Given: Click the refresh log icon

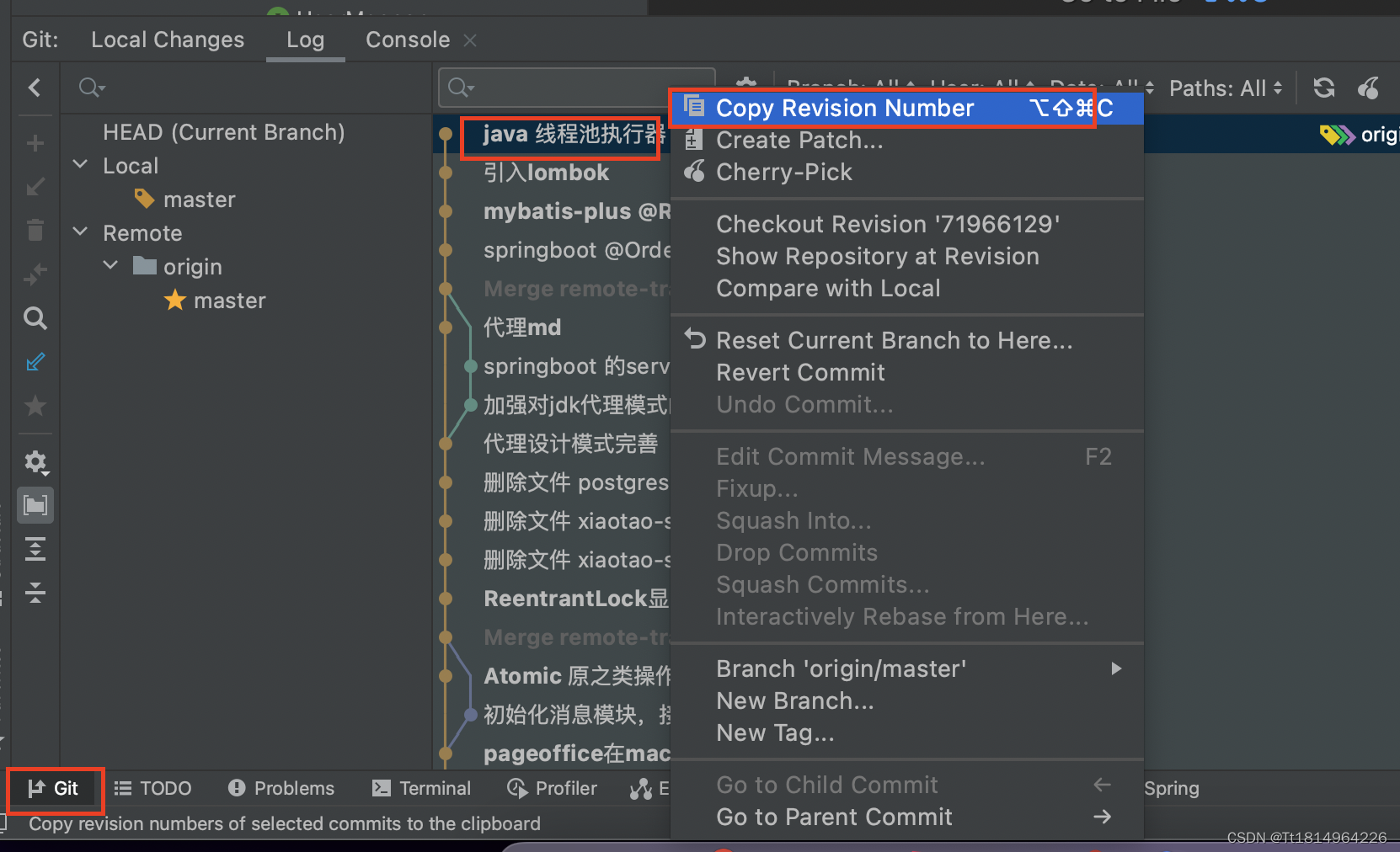Looking at the screenshot, I should 1324,88.
